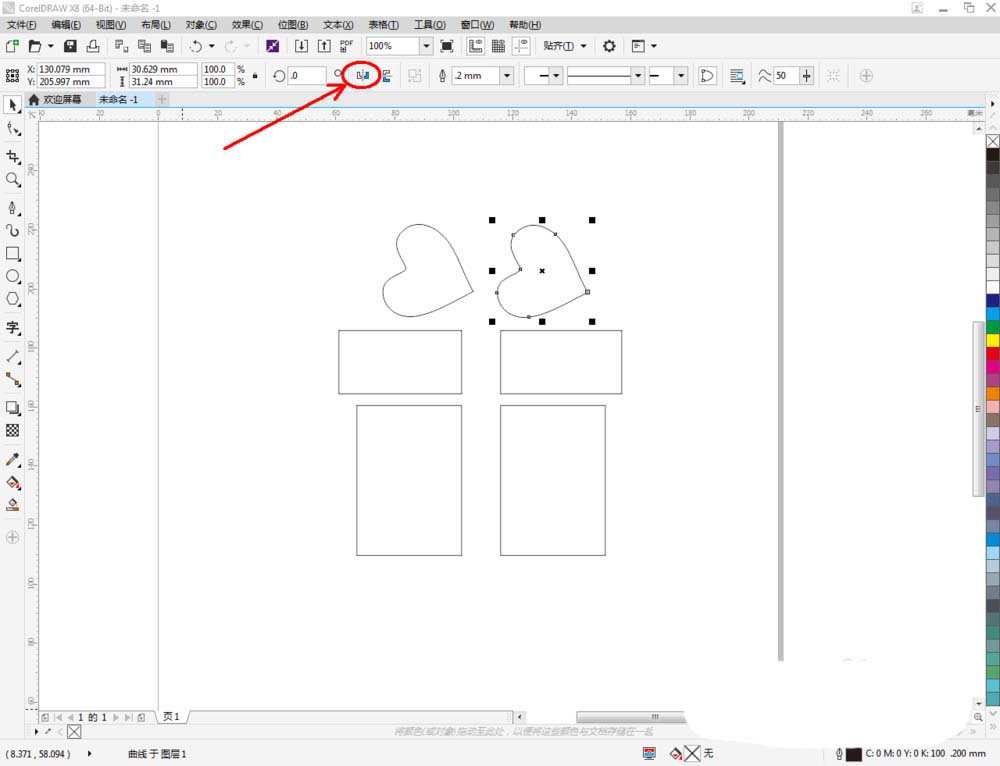Toggle the lock ratio padlock

(255, 76)
